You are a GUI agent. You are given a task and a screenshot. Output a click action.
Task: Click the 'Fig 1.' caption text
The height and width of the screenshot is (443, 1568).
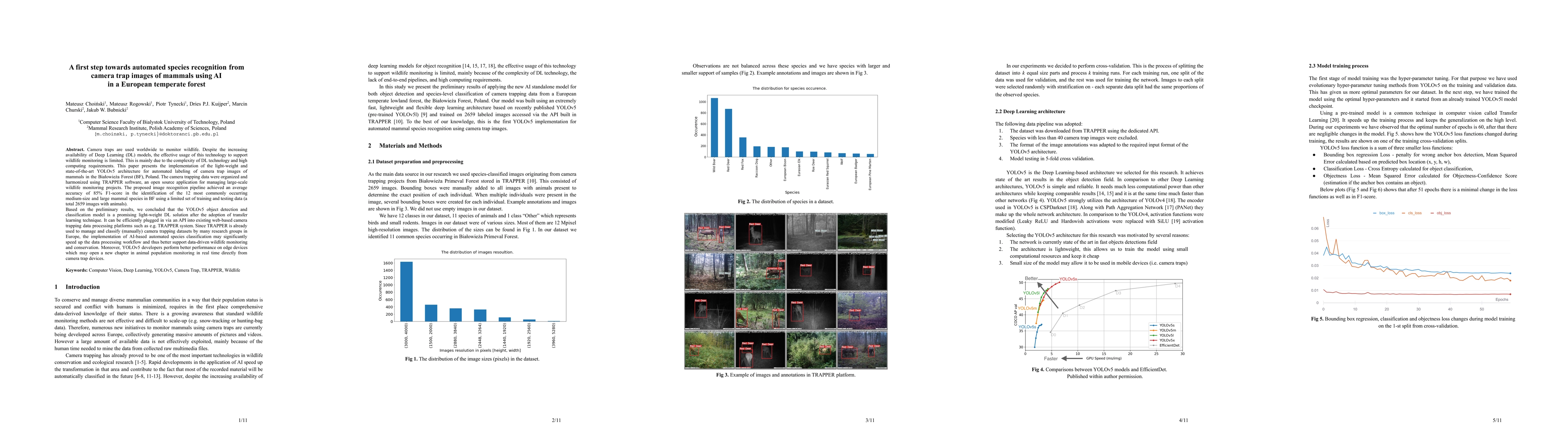472,359
